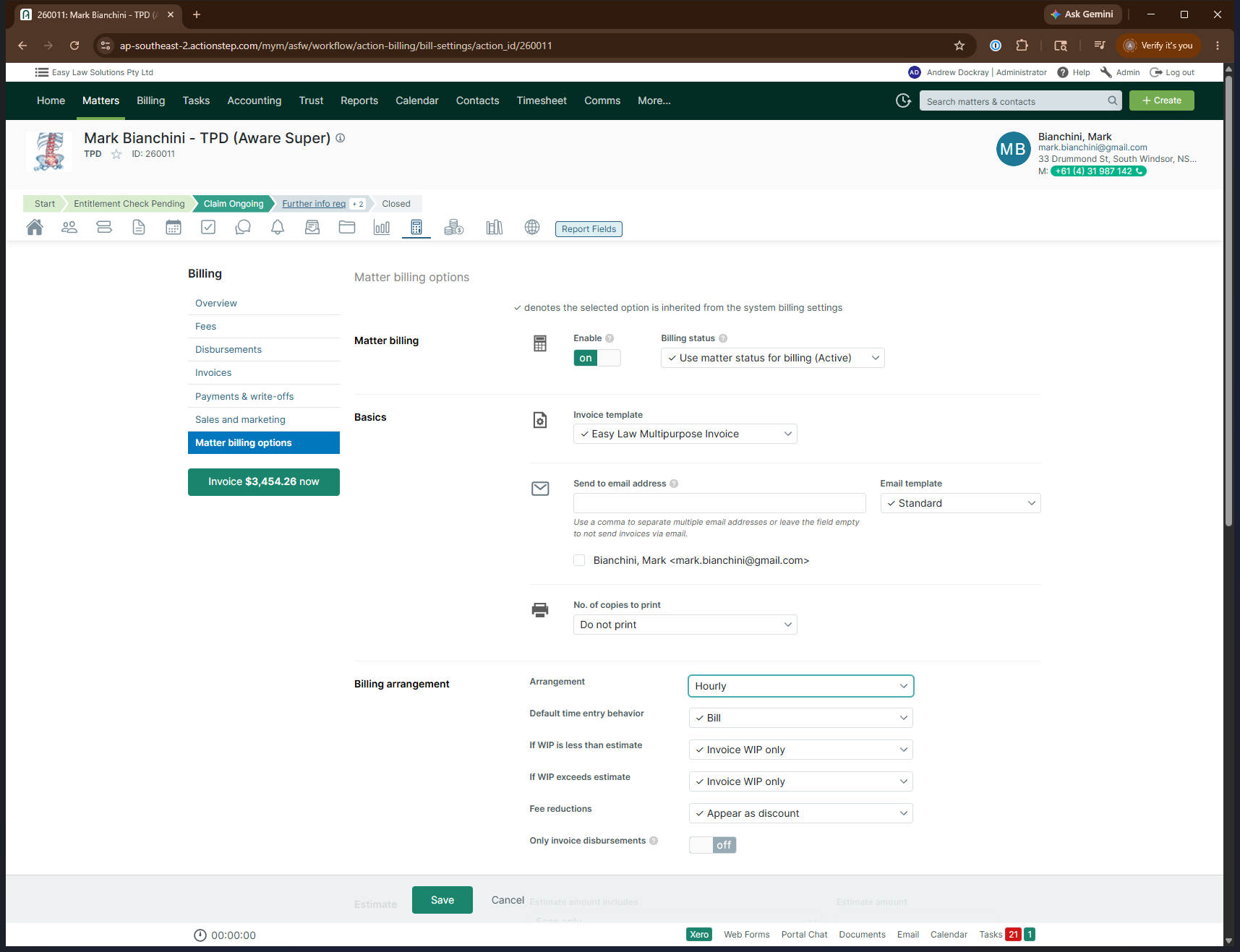Viewport: 1240px width, 952px height.
Task: Bookmark this page with the star icon
Action: [959, 46]
